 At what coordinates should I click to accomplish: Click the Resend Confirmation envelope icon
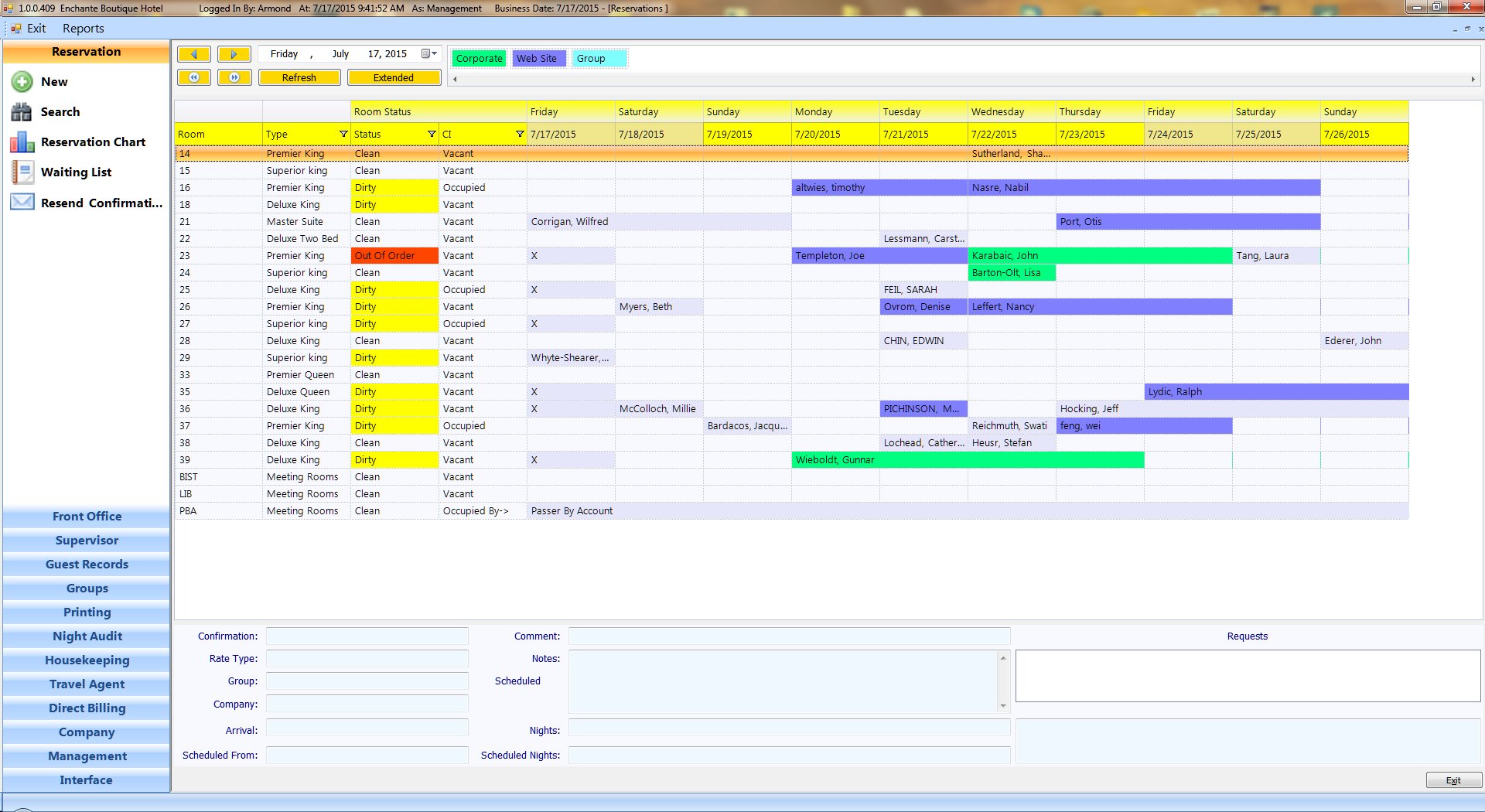(x=22, y=203)
